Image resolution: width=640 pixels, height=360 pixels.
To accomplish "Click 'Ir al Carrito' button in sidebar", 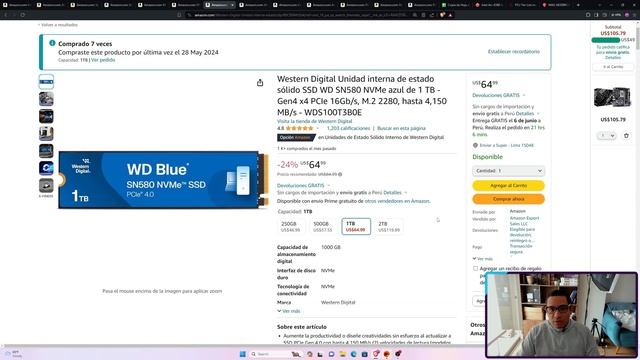I will click(613, 67).
